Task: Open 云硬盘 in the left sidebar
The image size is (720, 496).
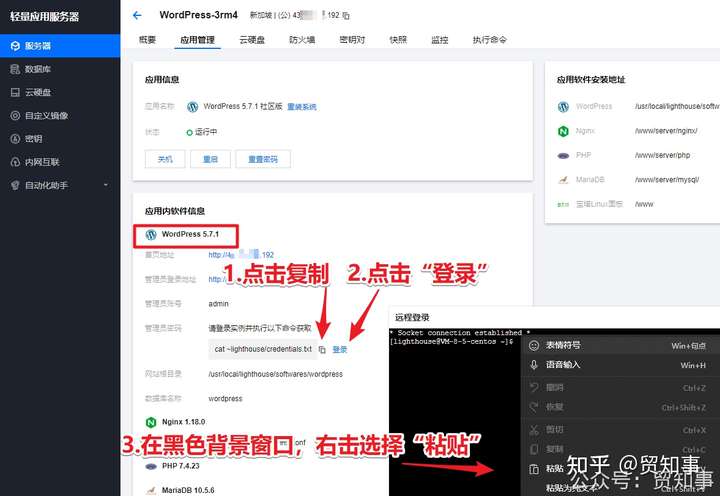Action: coord(60,92)
